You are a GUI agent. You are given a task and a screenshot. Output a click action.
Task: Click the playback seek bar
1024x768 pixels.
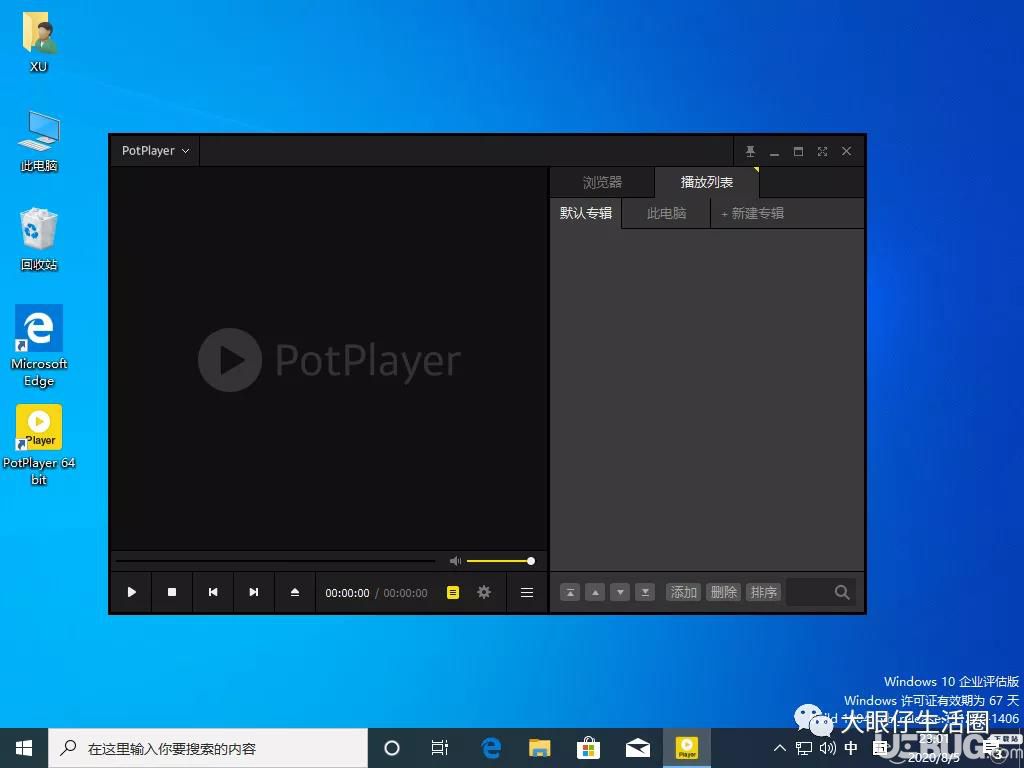[x=275, y=561]
